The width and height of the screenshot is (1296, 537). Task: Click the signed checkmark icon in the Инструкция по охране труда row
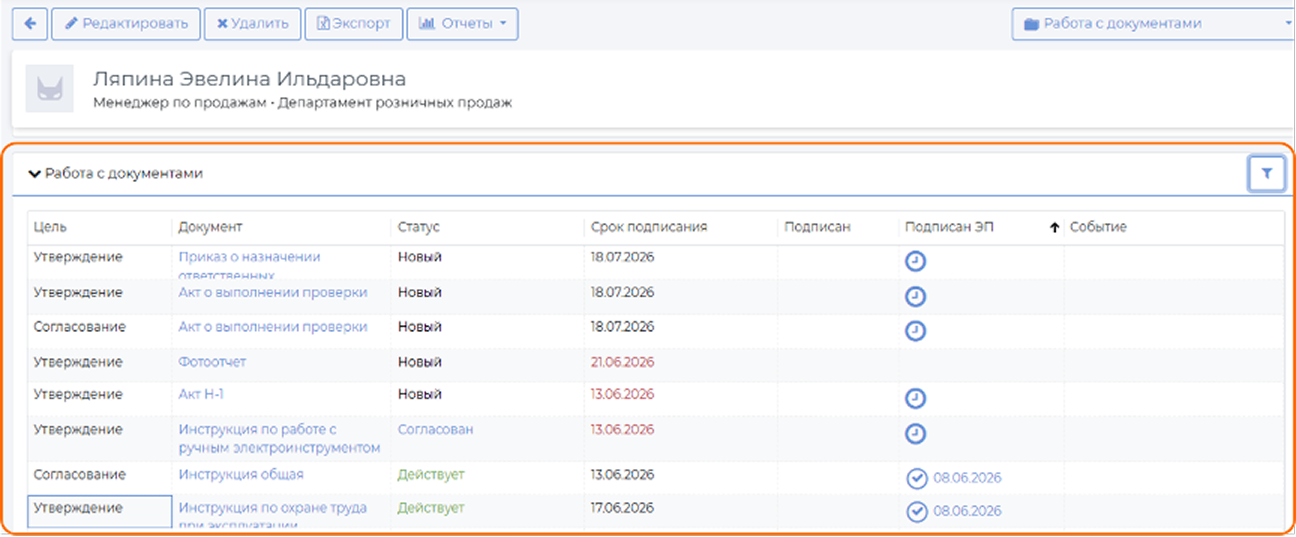pos(917,512)
